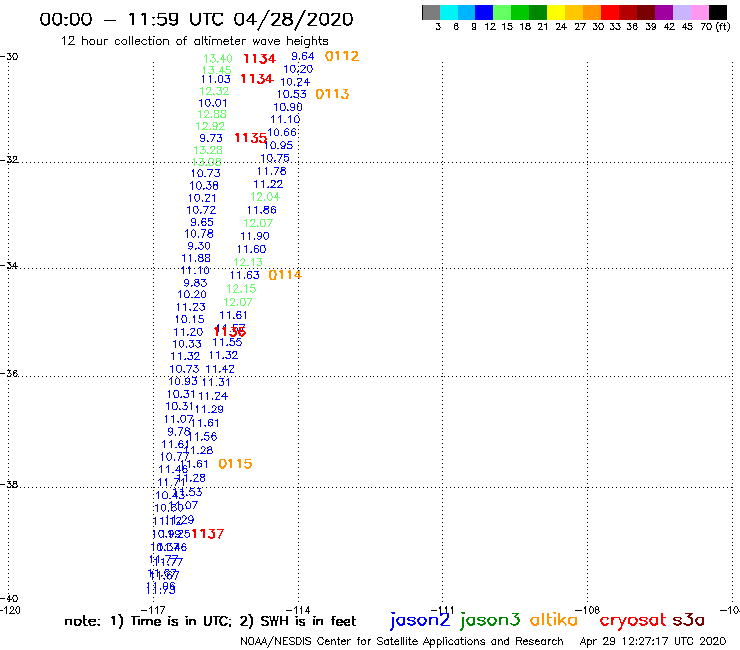Click the wave height value 10.15
740x650 pixels.
[x=190, y=320]
